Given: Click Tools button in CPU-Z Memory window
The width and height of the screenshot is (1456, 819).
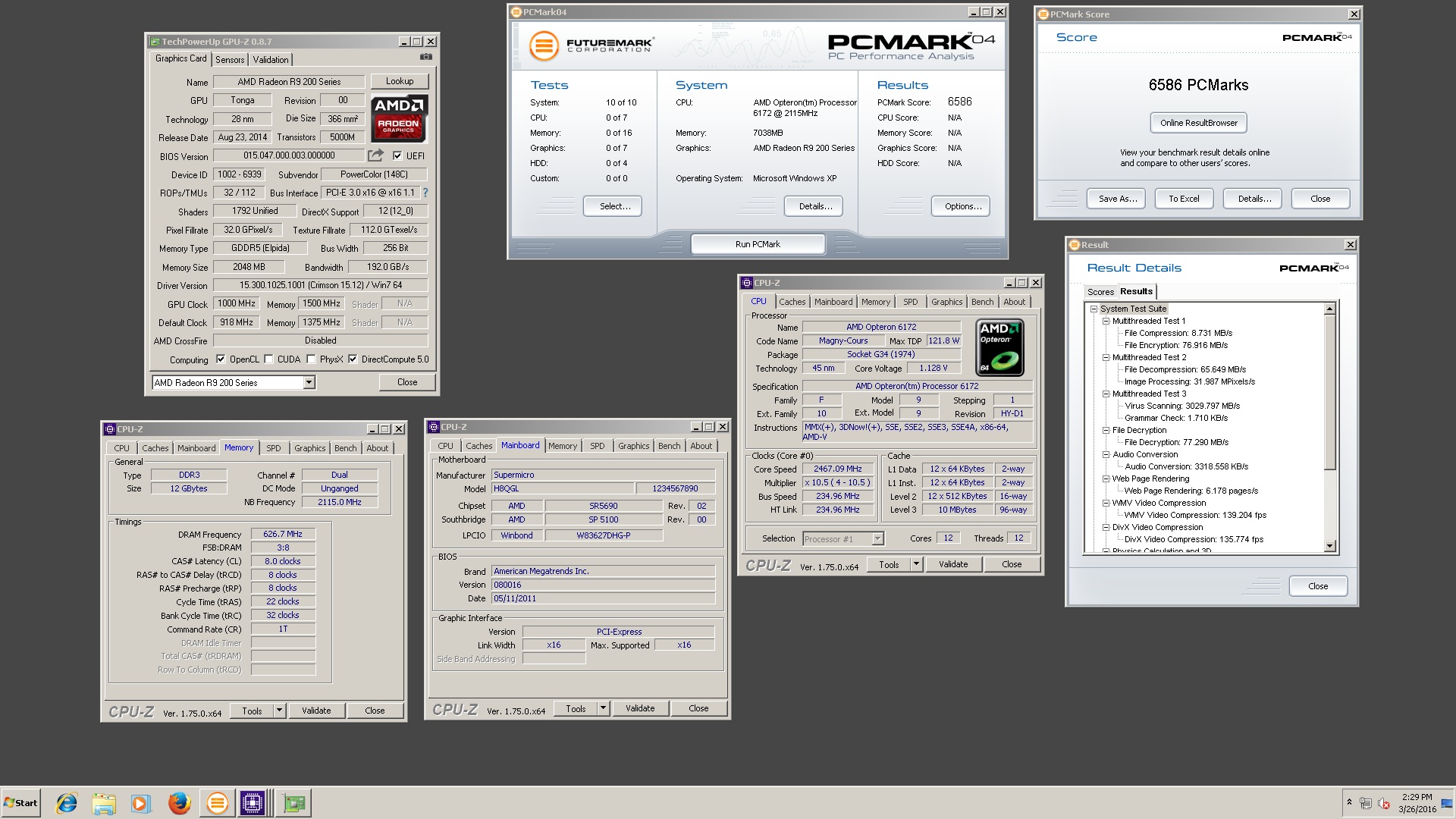Looking at the screenshot, I should point(252,711).
